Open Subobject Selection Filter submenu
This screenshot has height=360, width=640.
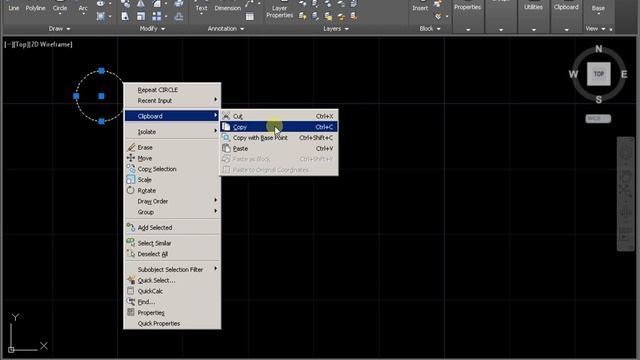click(172, 269)
